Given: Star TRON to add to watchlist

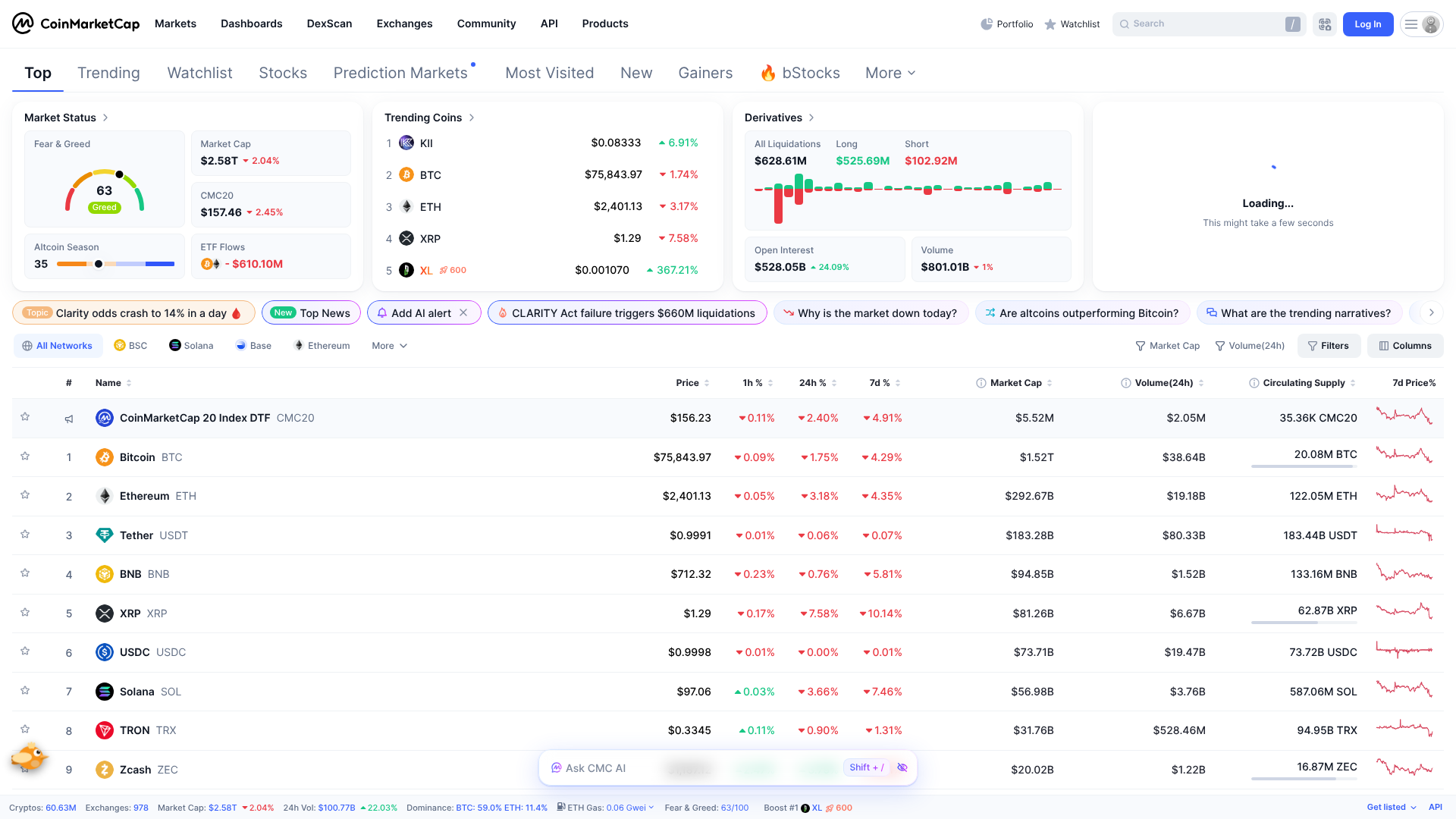Looking at the screenshot, I should pyautogui.click(x=25, y=729).
